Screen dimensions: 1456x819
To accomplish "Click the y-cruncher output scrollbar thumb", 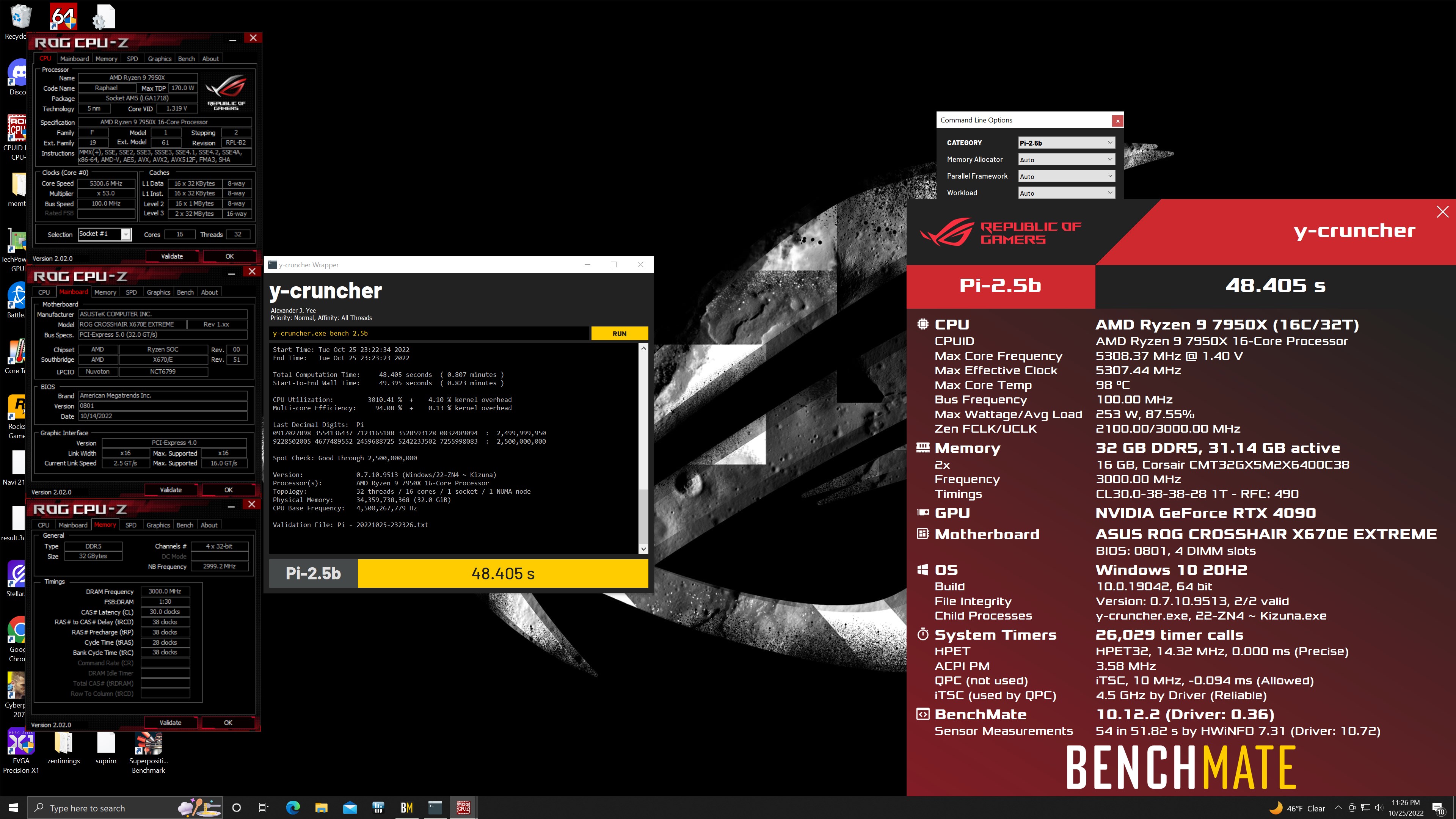I will (x=643, y=516).
